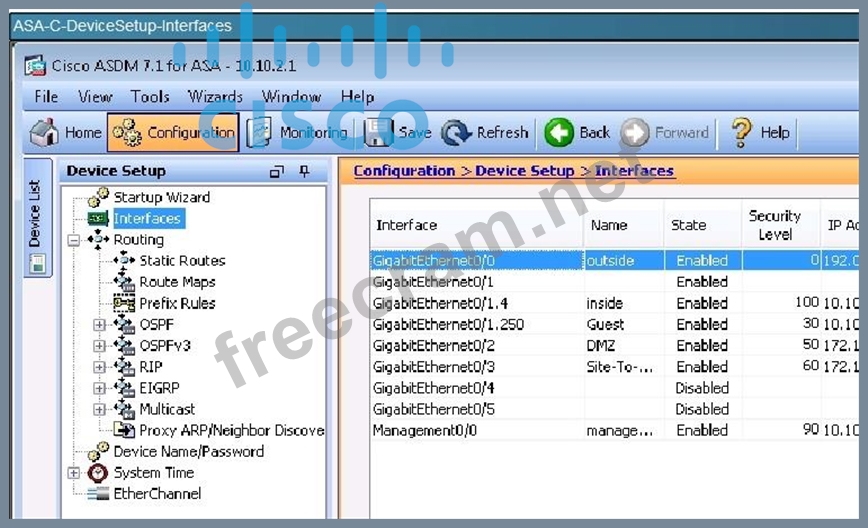The height and width of the screenshot is (528, 868).
Task: Expand the EIGRP tree node
Action: click(99, 388)
